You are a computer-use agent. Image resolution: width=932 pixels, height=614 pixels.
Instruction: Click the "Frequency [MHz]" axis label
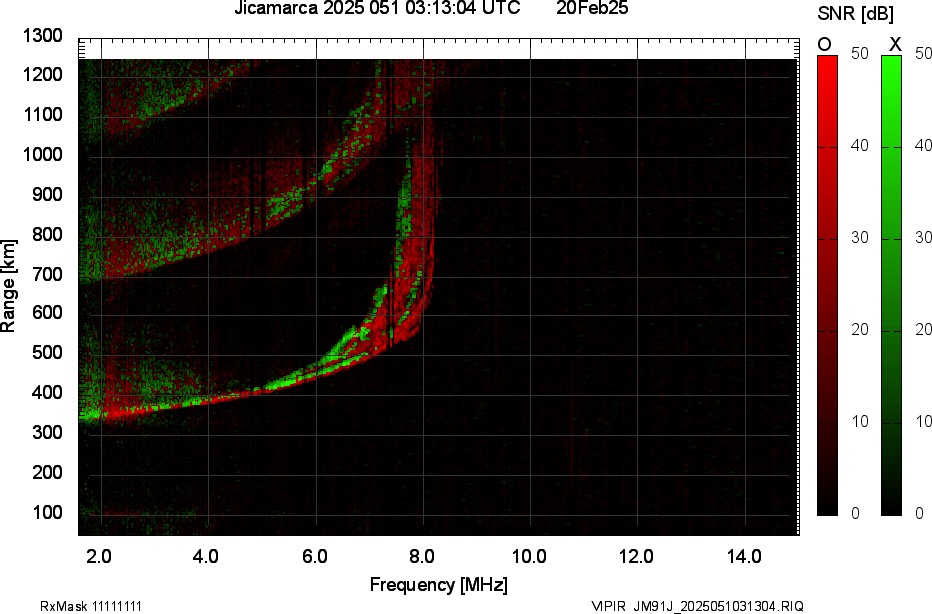pyautogui.click(x=438, y=585)
